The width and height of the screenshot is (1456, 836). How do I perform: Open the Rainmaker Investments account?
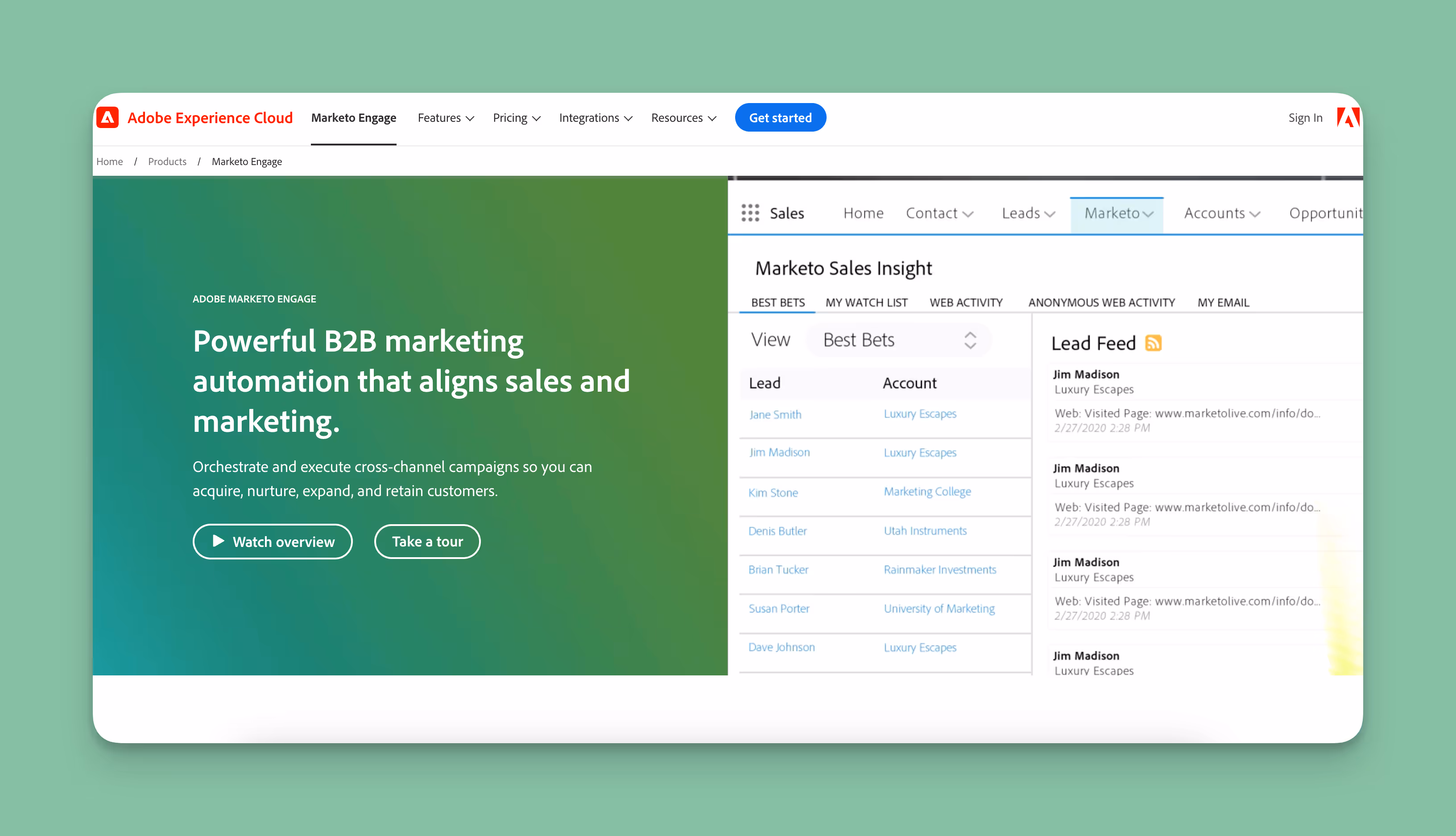click(940, 569)
